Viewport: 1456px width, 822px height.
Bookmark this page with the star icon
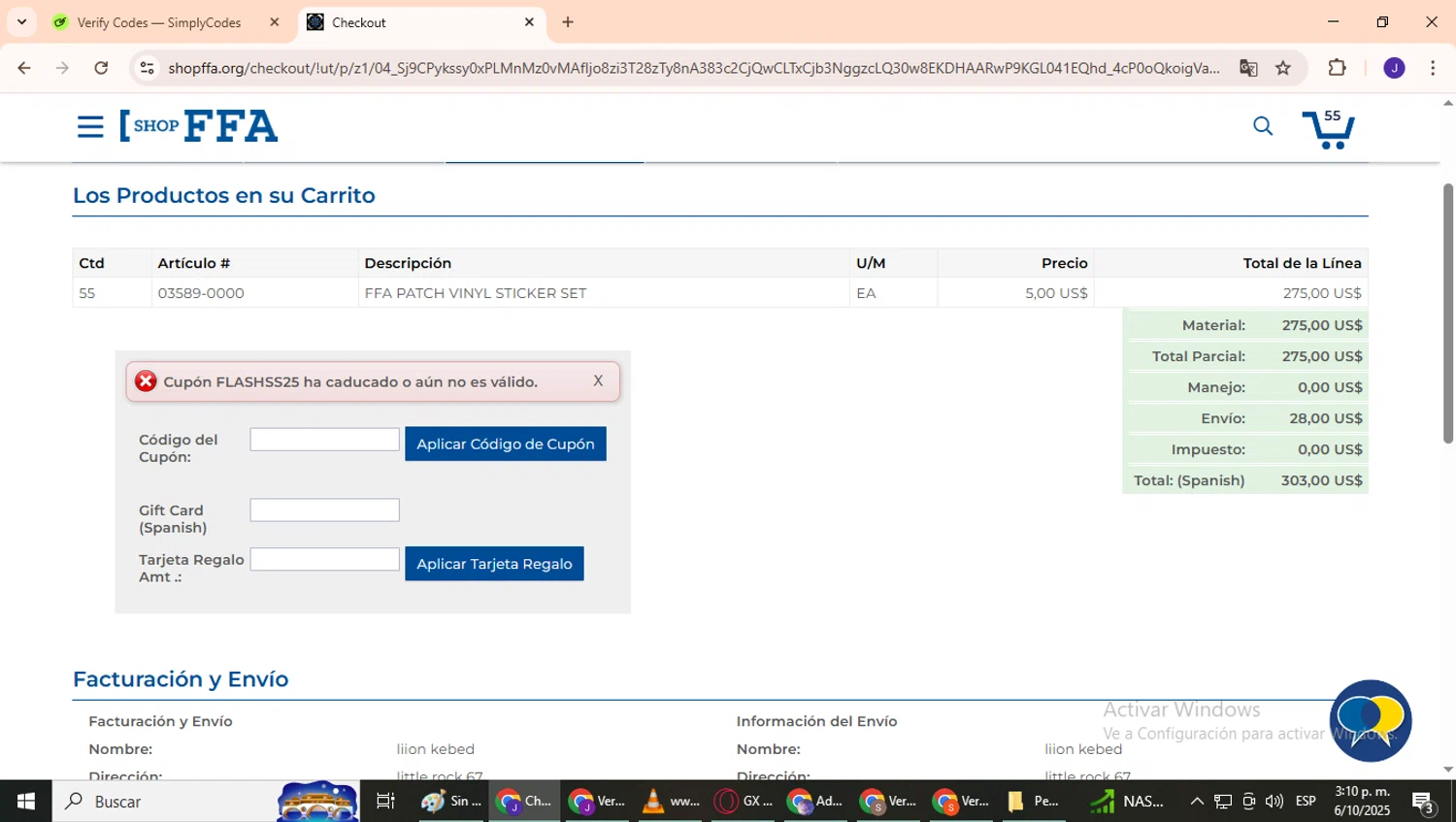click(1283, 68)
